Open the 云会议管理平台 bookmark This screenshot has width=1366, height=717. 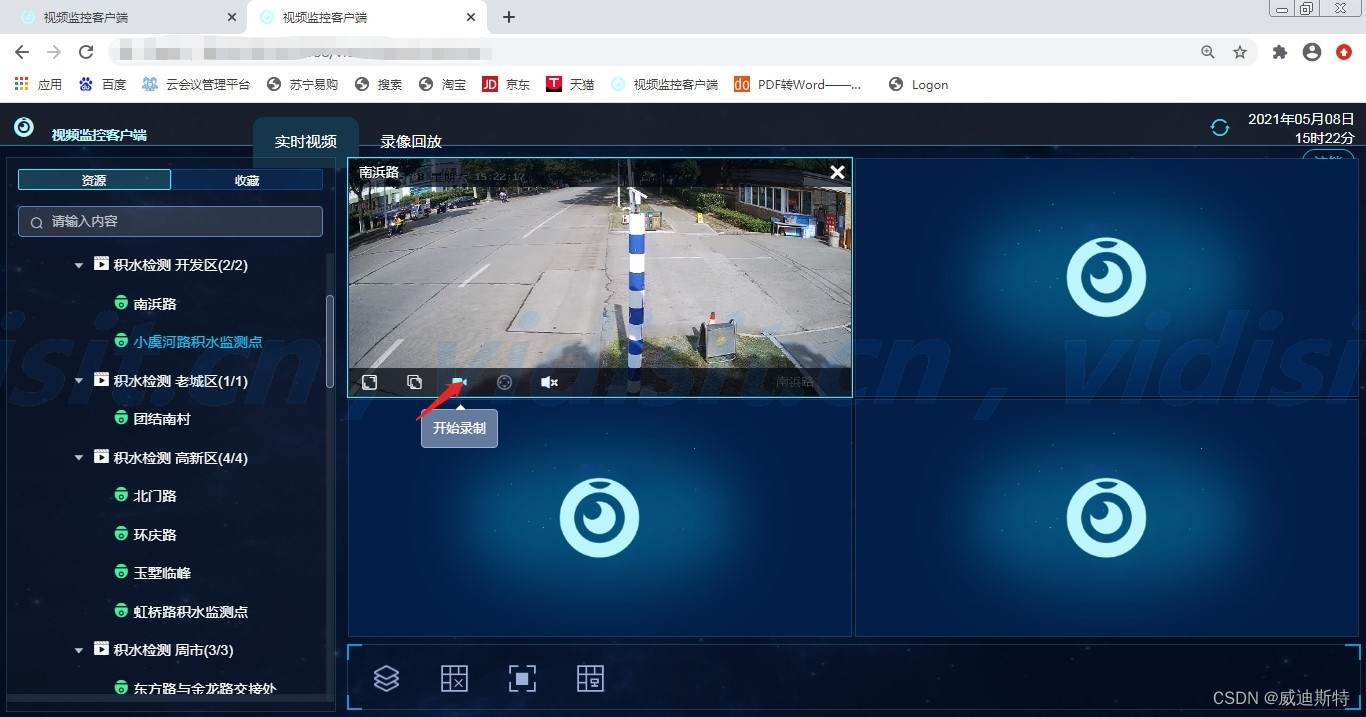pyautogui.click(x=196, y=85)
